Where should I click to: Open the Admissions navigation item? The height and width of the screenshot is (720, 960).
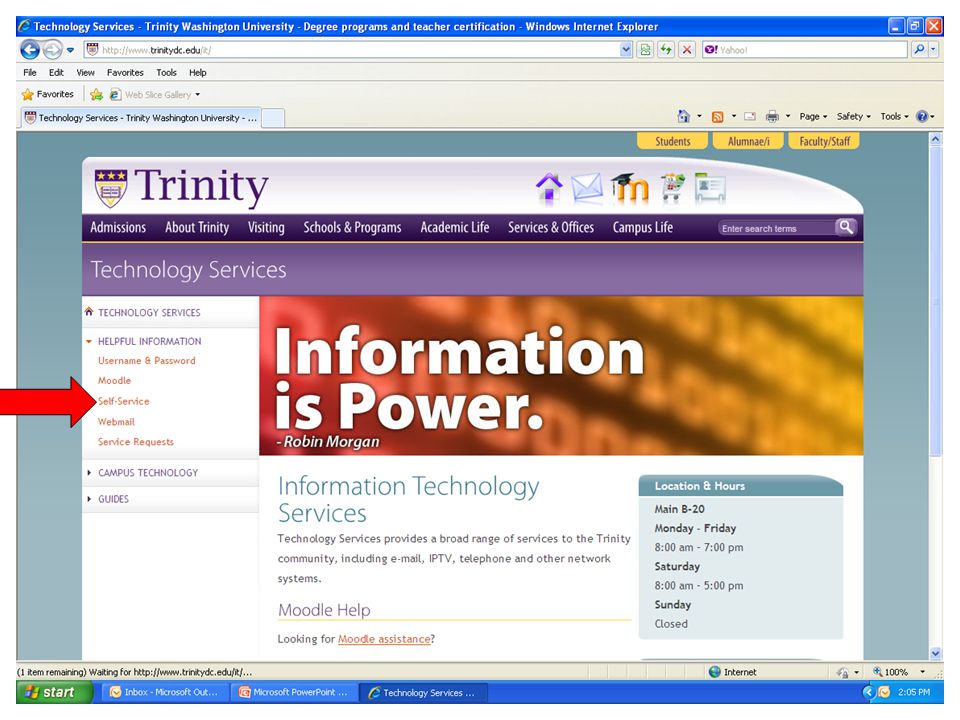[x=118, y=227]
